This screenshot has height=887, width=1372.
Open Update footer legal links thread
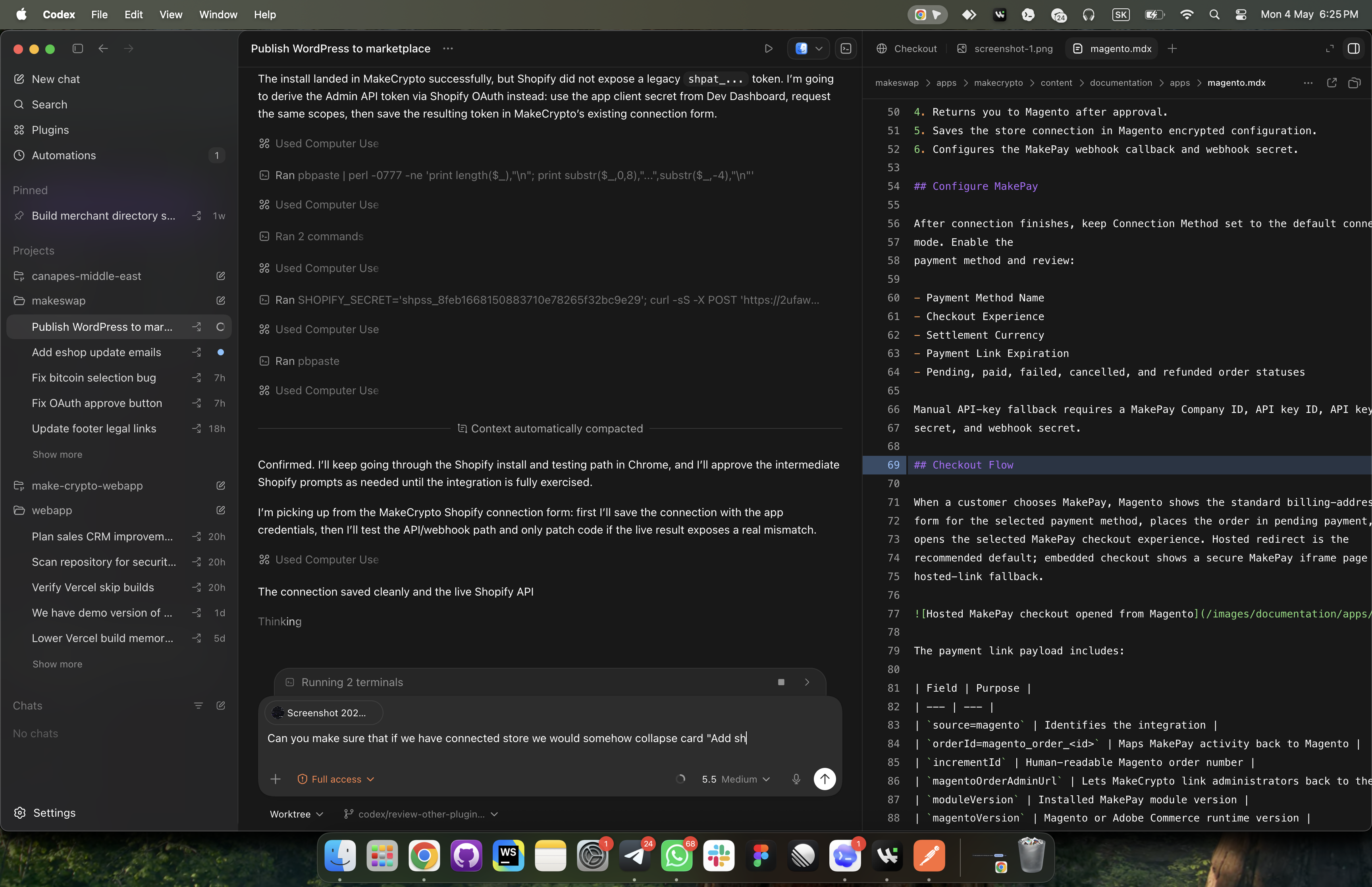click(x=119, y=428)
